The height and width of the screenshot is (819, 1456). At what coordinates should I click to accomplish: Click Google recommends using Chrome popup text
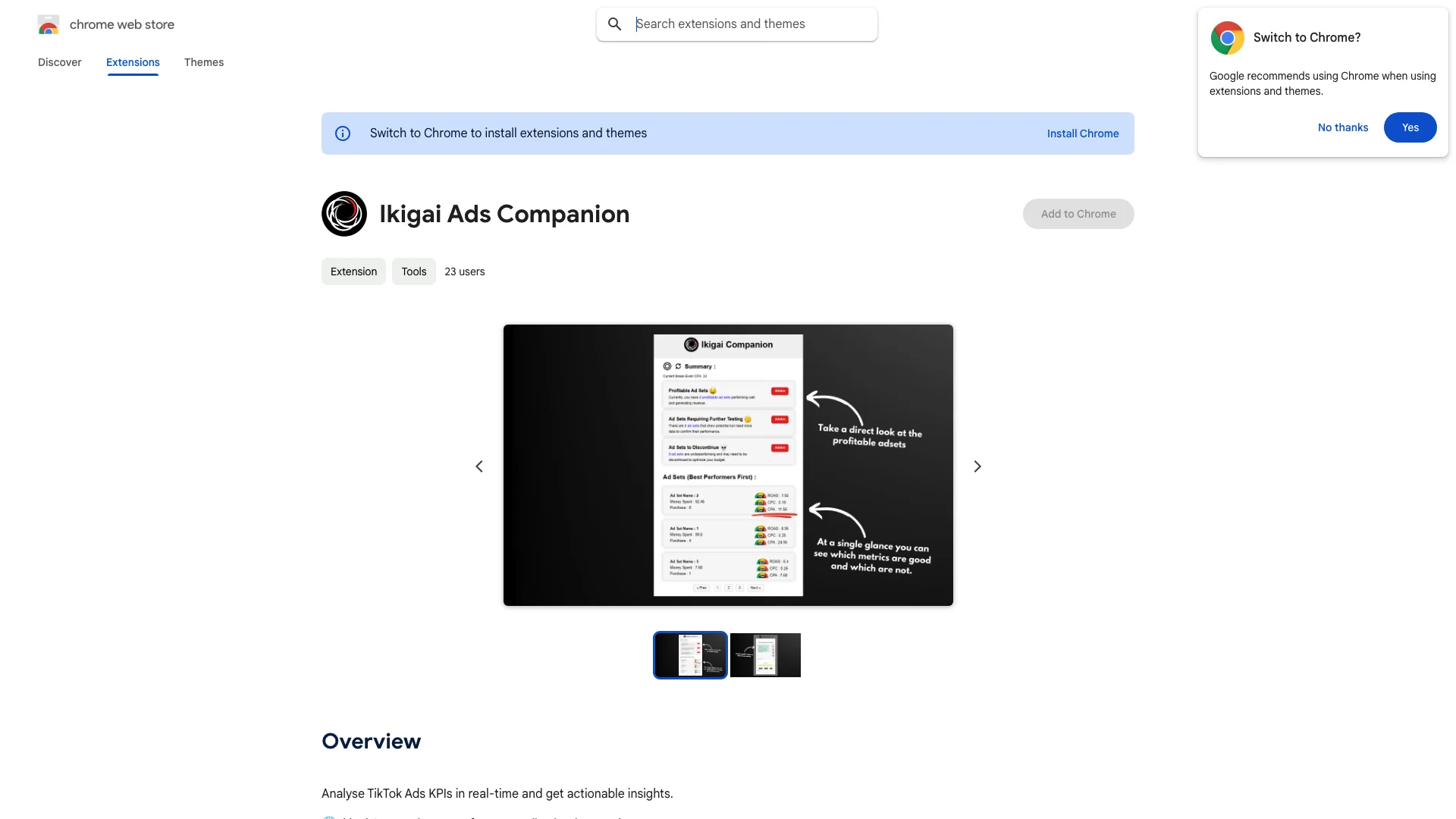click(x=1323, y=83)
